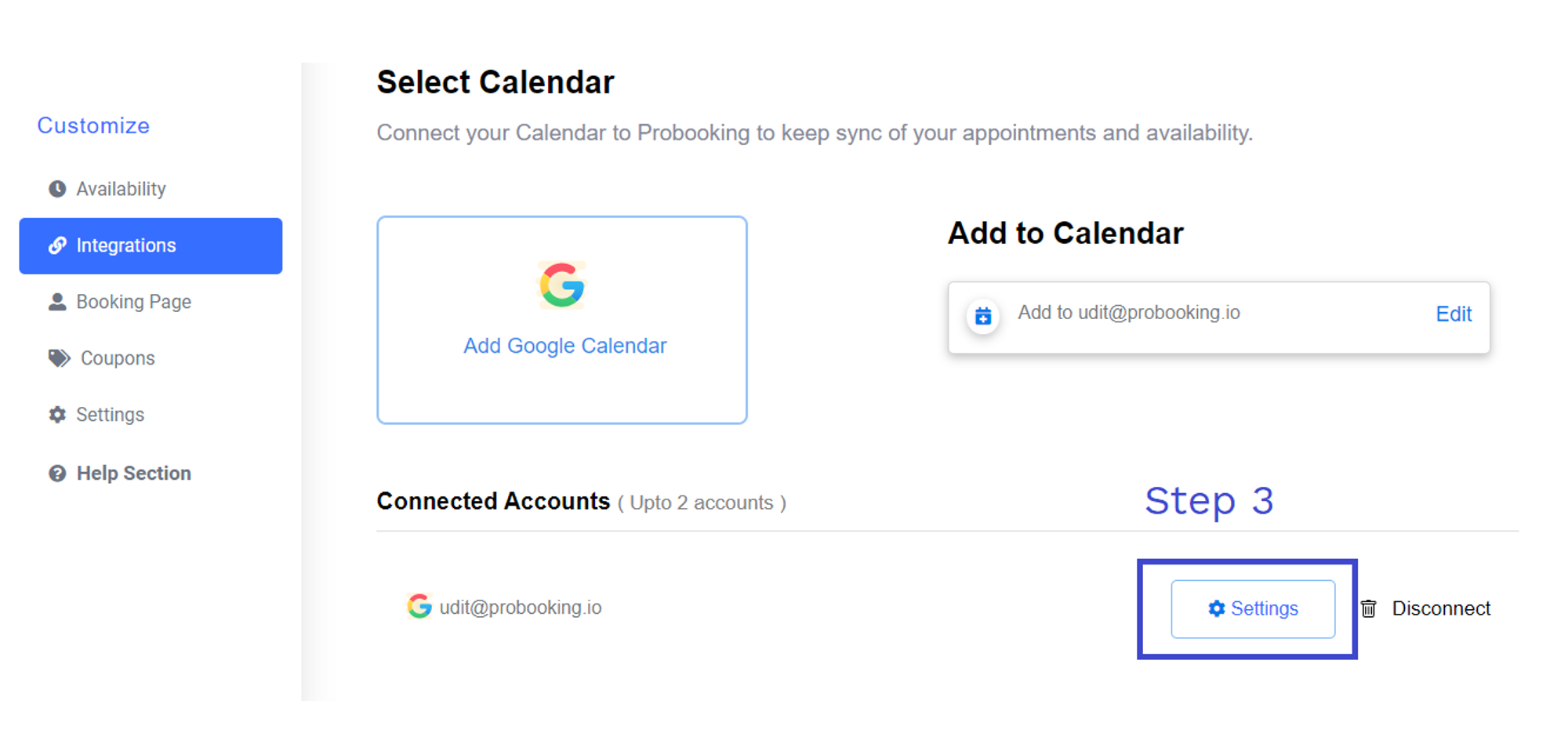This screenshot has height=744, width=1568.
Task: Click the link icon in Integrations
Action: coord(57,245)
